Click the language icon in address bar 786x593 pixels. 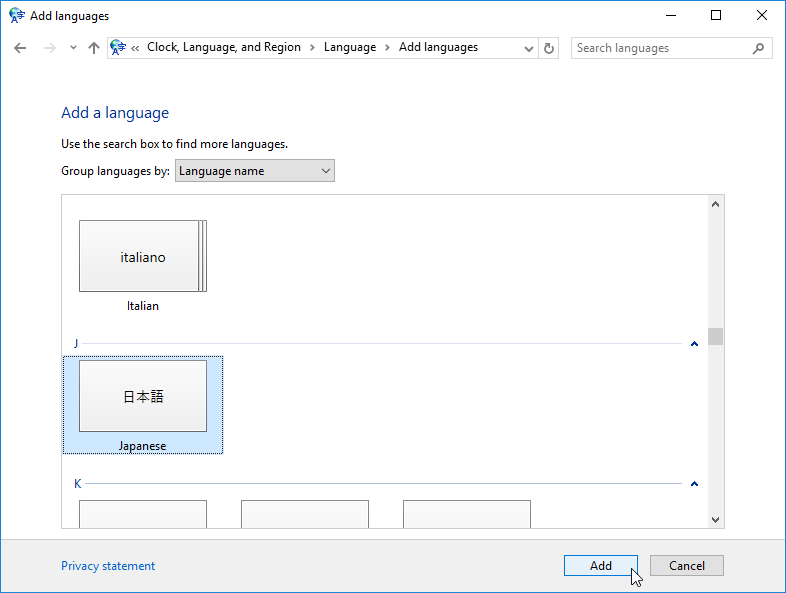[119, 48]
